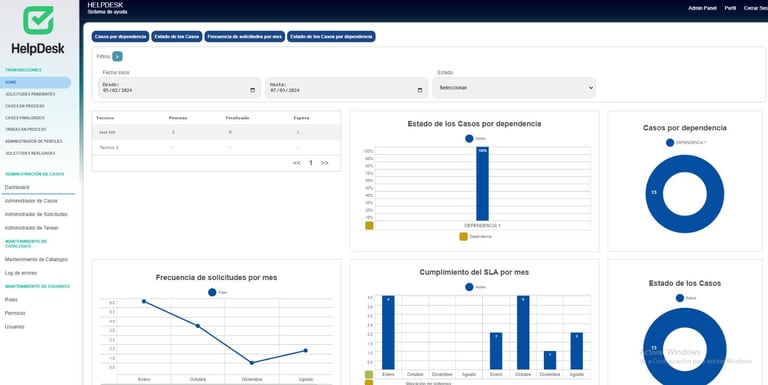Click page number 1 in table pagination
This screenshot has height=385, width=768.
tap(311, 163)
